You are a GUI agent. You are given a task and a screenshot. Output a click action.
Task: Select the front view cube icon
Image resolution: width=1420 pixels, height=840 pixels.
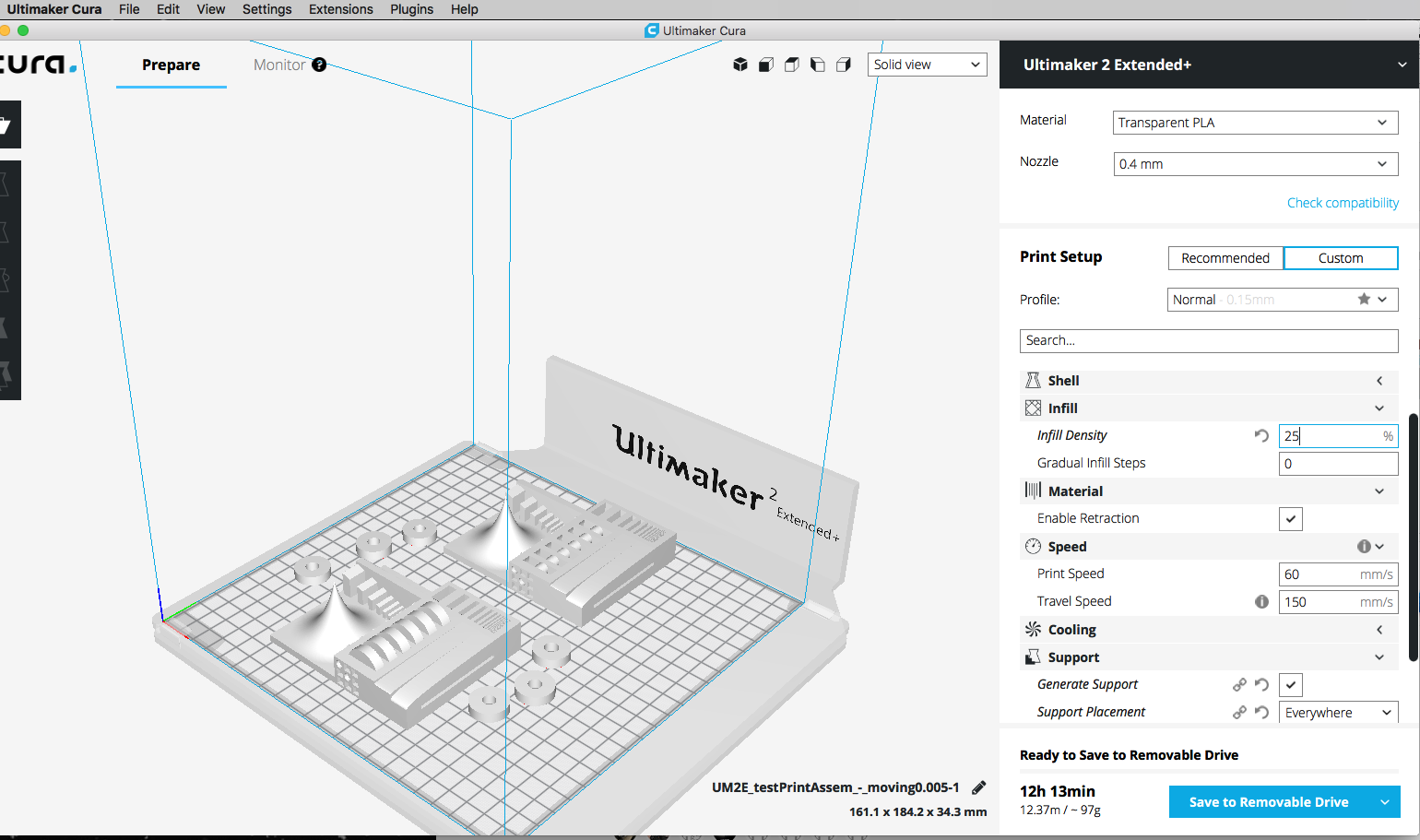click(x=766, y=65)
